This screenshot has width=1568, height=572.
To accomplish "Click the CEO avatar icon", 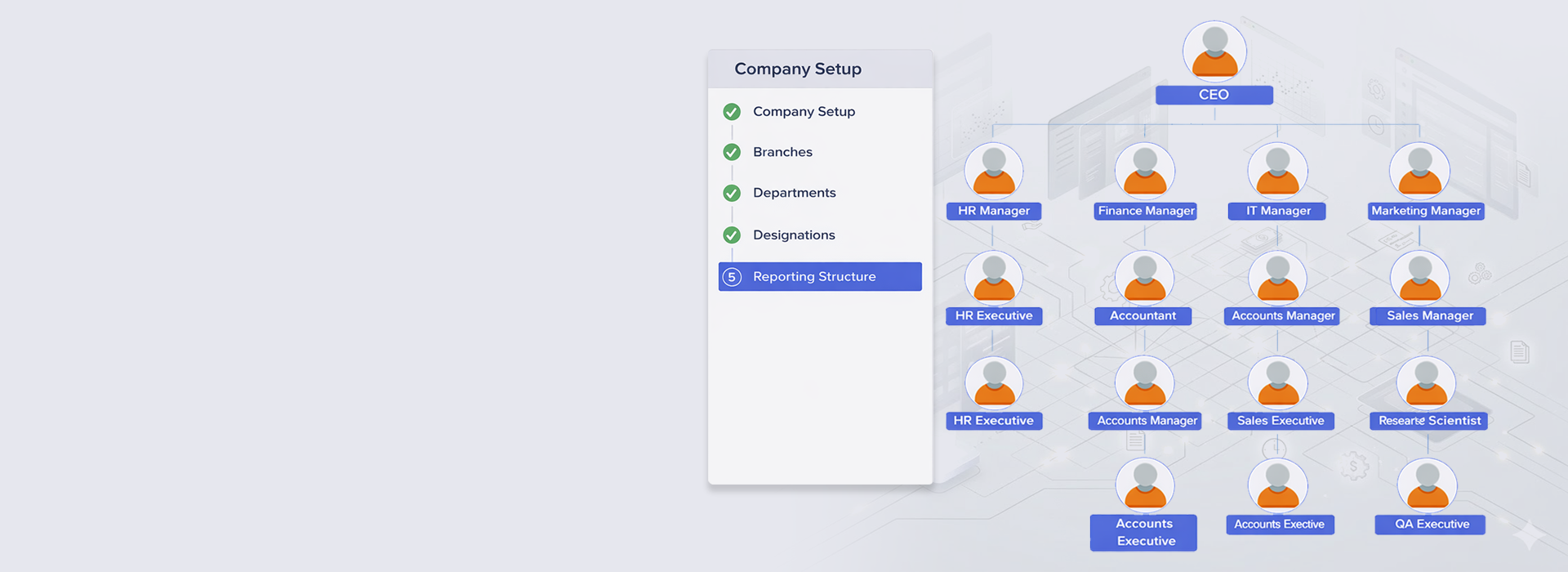I will point(1214,51).
